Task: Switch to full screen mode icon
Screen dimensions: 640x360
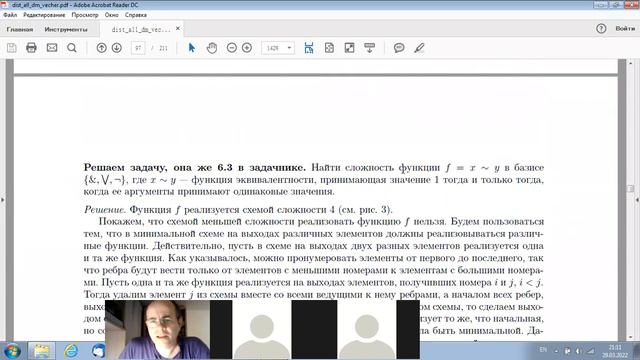Action: click(x=349, y=48)
